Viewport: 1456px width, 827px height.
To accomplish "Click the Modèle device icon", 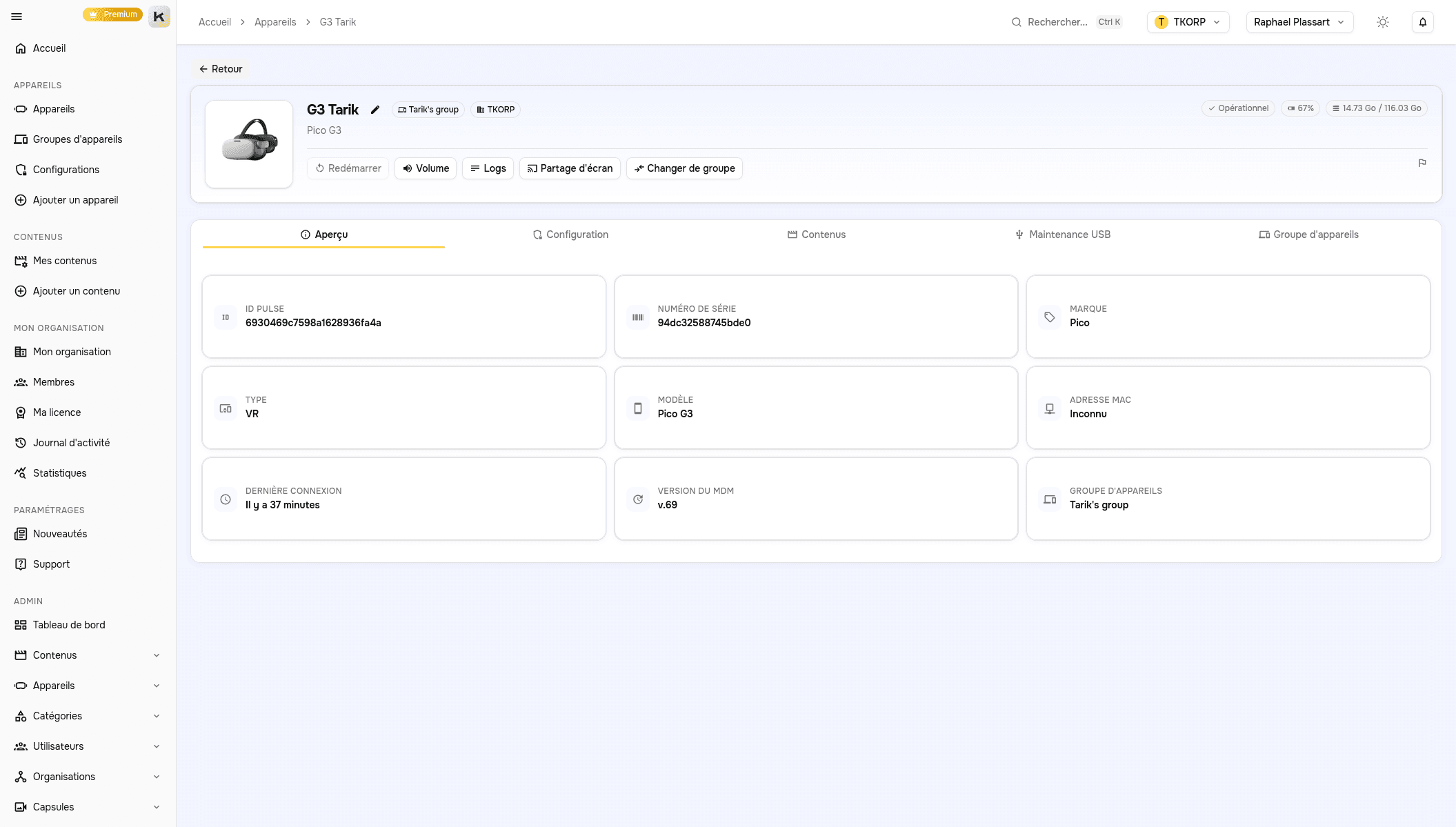I will (638, 408).
